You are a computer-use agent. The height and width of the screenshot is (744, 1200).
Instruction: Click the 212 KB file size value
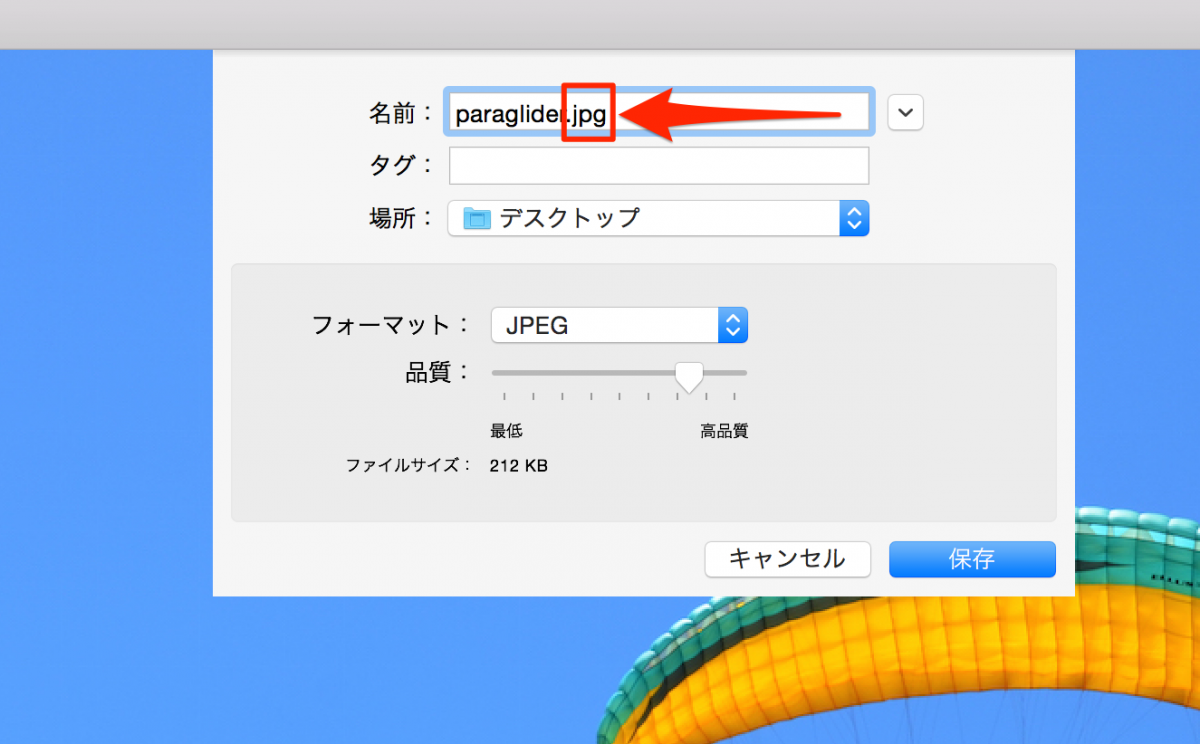coord(518,466)
